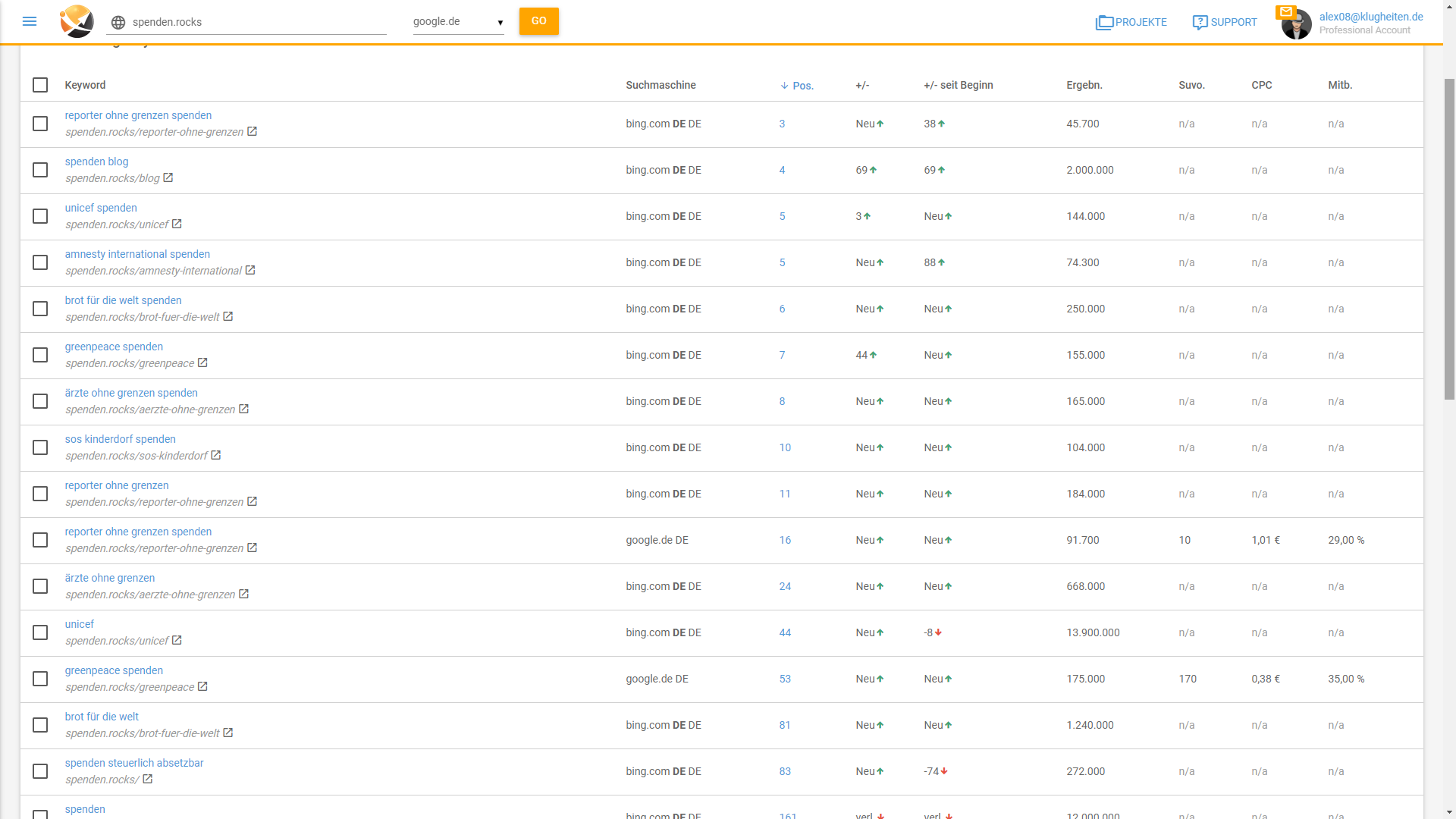This screenshot has width=1456, height=819.
Task: Click the orange app logo
Action: (x=77, y=21)
